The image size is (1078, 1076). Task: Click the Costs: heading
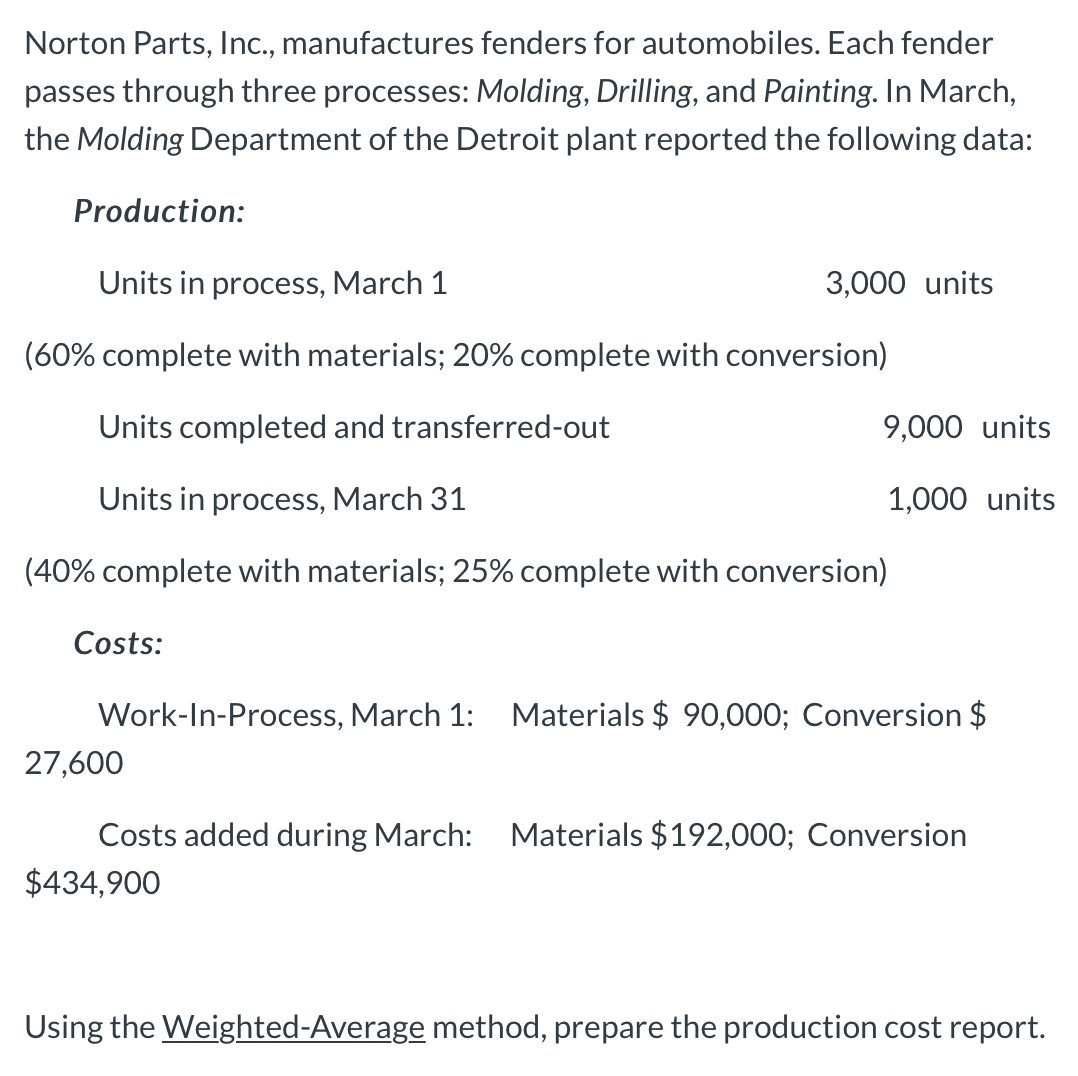[x=118, y=643]
